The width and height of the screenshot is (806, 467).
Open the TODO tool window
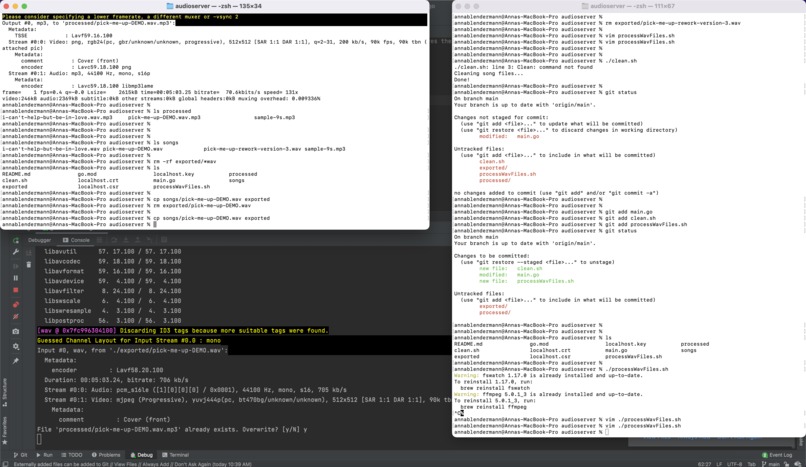click(x=72, y=455)
